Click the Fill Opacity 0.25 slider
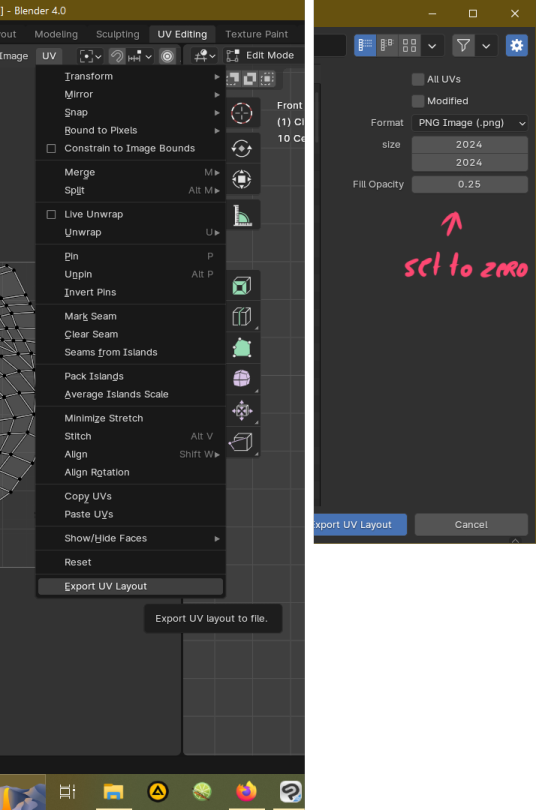The image size is (536, 810). pos(469,184)
